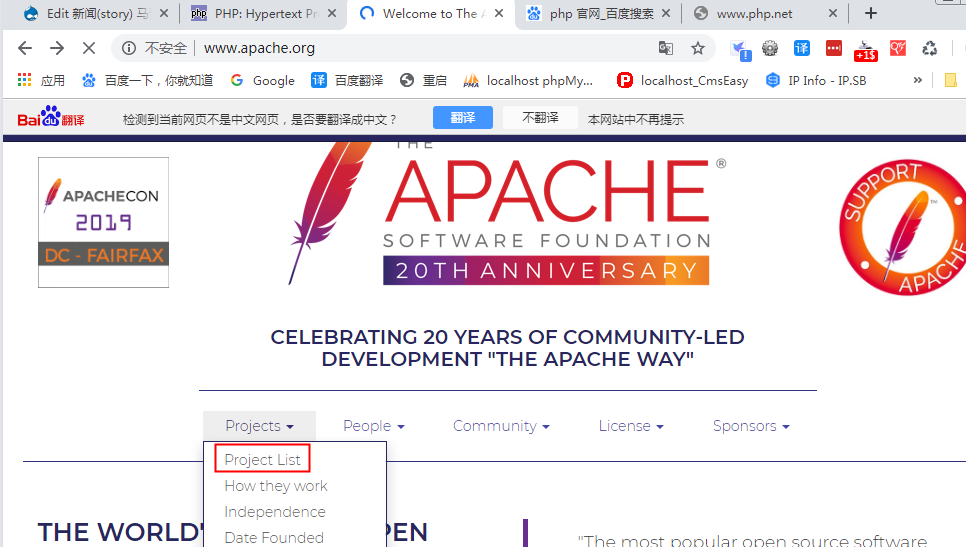
Task: Bookmark this page with the star
Action: (697, 48)
